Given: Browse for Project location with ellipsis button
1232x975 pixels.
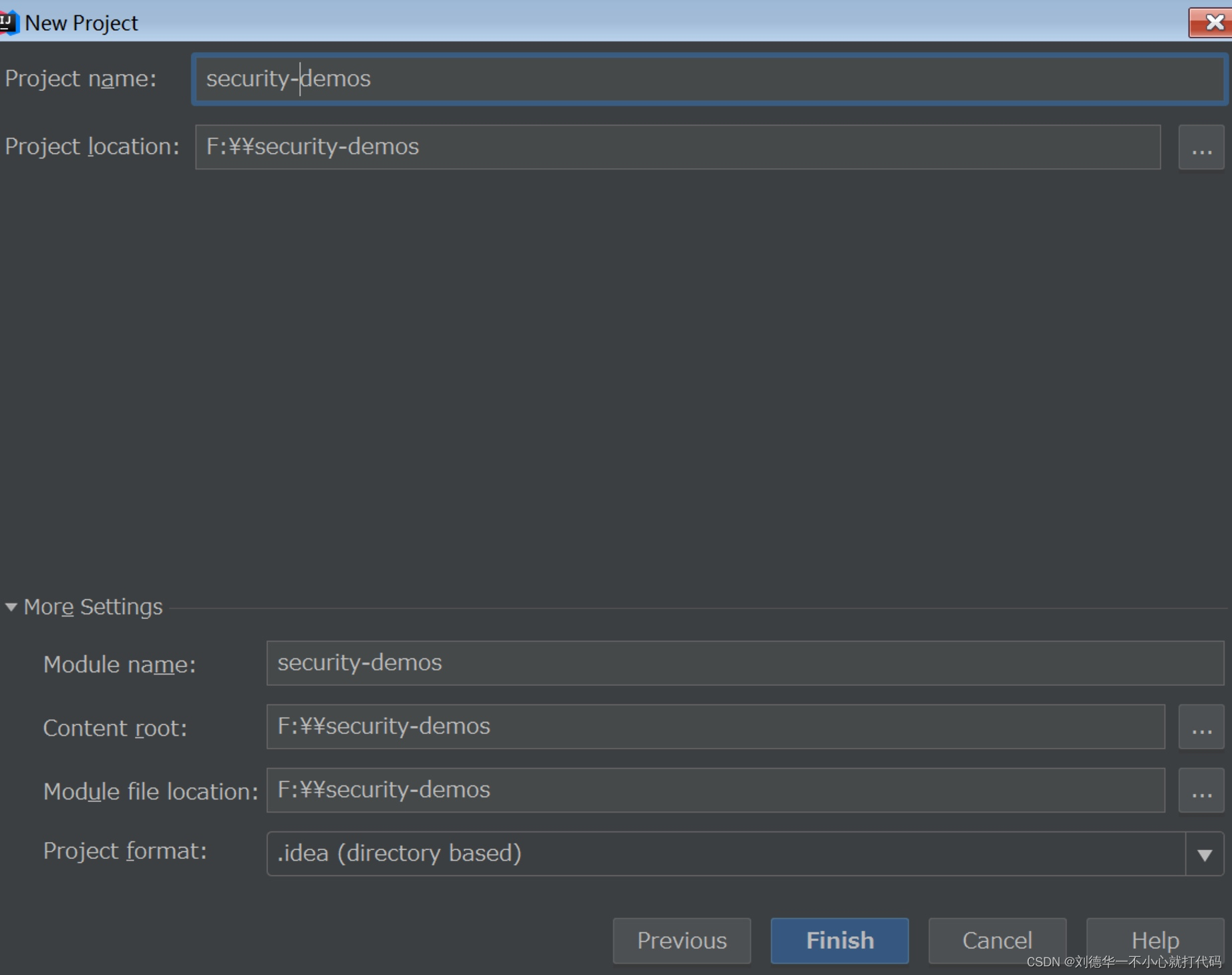Looking at the screenshot, I should pos(1201,147).
